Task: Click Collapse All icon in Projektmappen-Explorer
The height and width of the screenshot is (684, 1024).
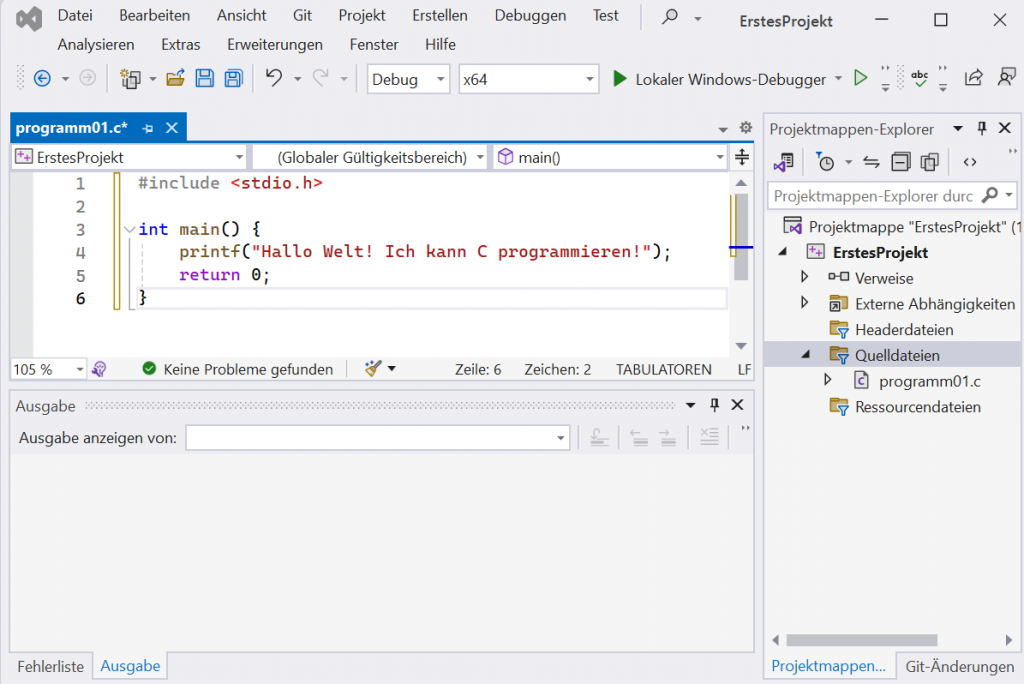Action: (x=901, y=162)
